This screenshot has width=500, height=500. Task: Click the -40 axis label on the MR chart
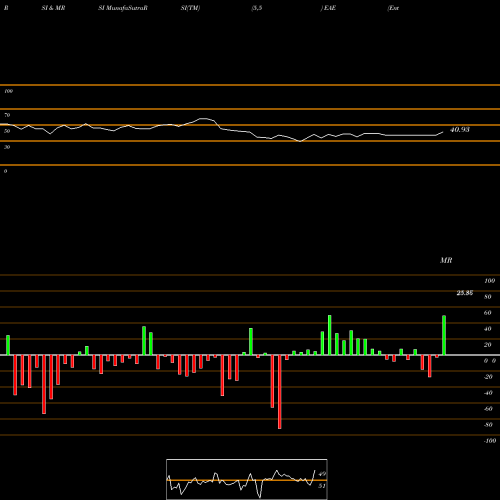(488, 393)
